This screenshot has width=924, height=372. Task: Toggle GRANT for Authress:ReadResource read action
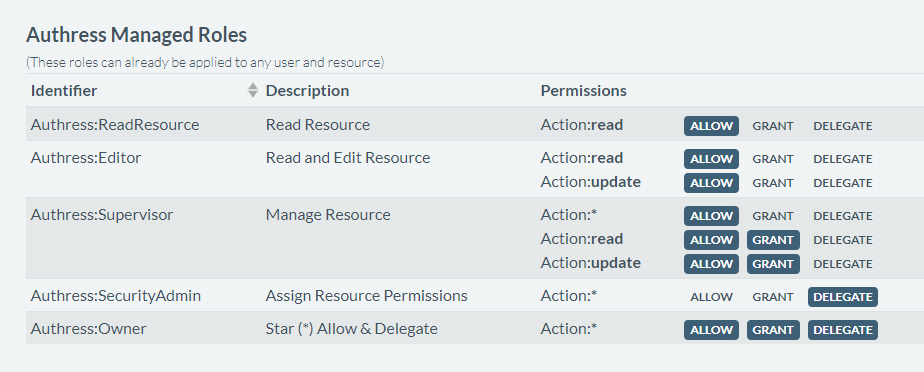click(x=773, y=126)
